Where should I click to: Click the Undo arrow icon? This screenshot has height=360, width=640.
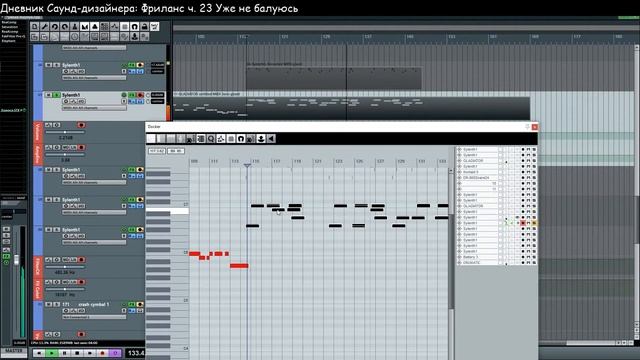(55, 27)
